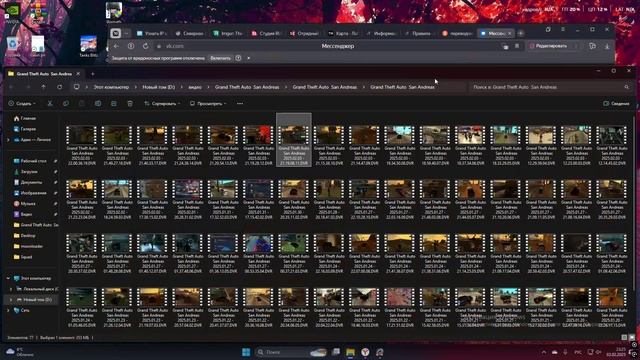
Task: Delete selected file with the trash icon
Action: (x=130, y=104)
